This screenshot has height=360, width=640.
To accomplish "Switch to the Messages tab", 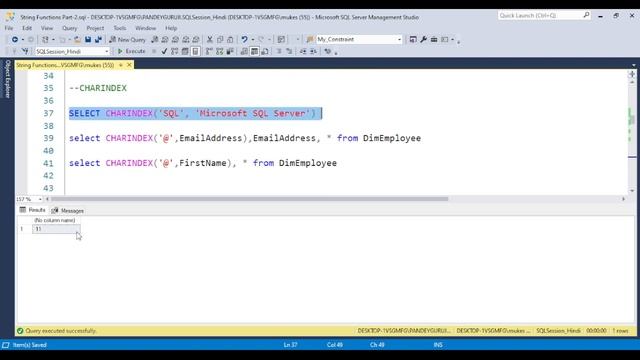I will (x=67, y=211).
